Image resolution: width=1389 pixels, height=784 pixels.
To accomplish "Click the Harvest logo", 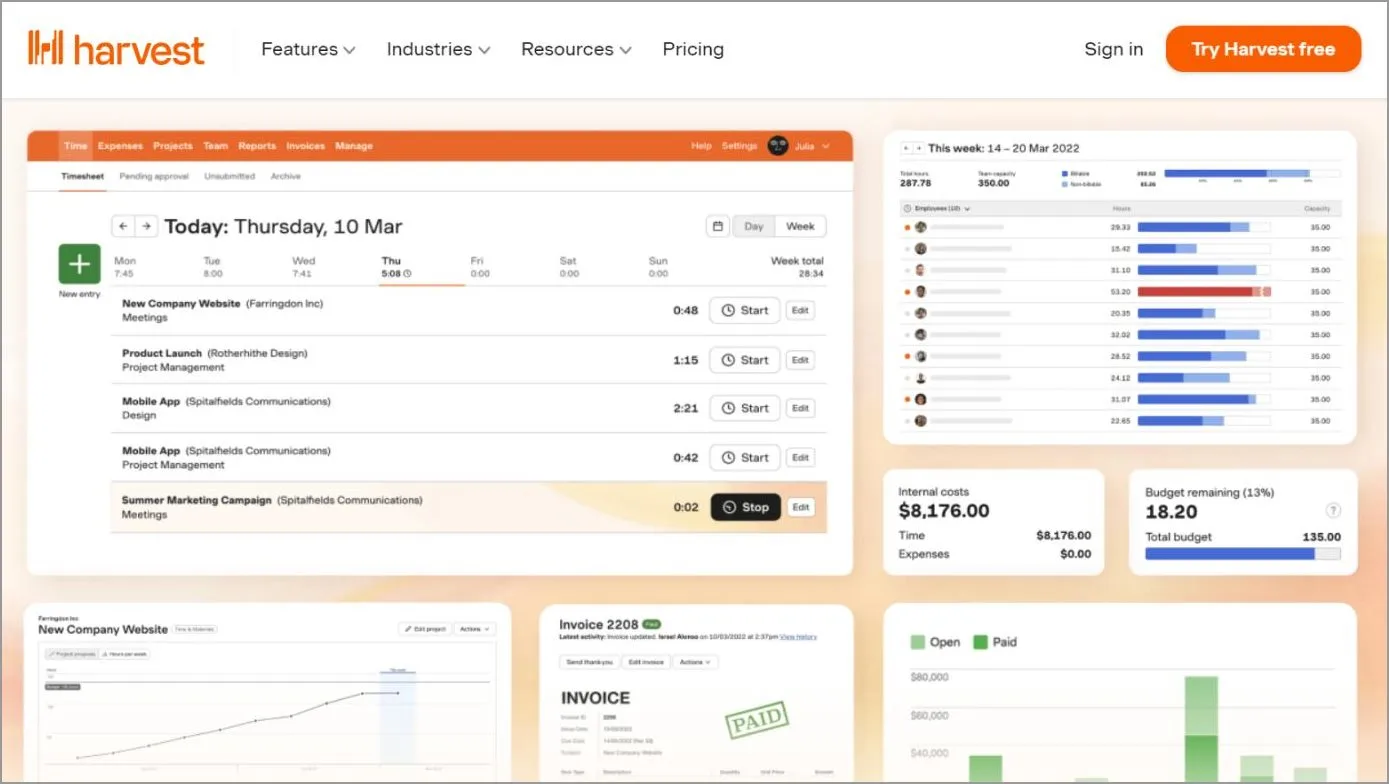I will pyautogui.click(x=116, y=49).
